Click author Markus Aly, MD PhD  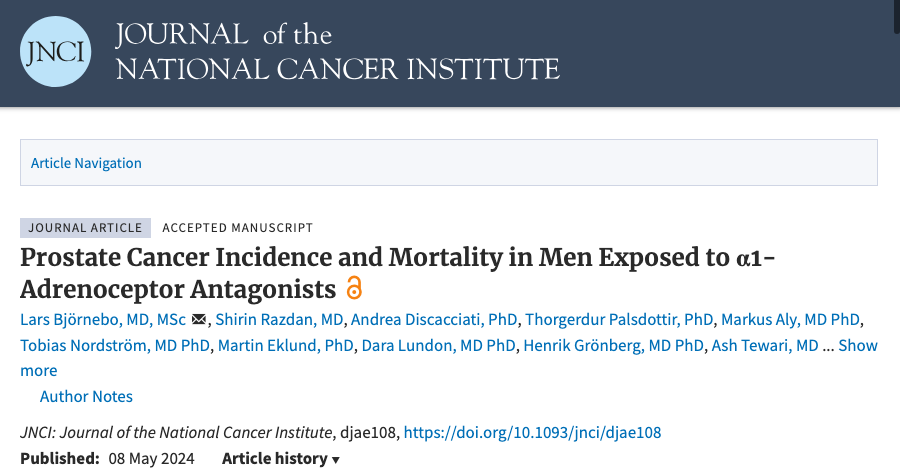[x=790, y=319]
